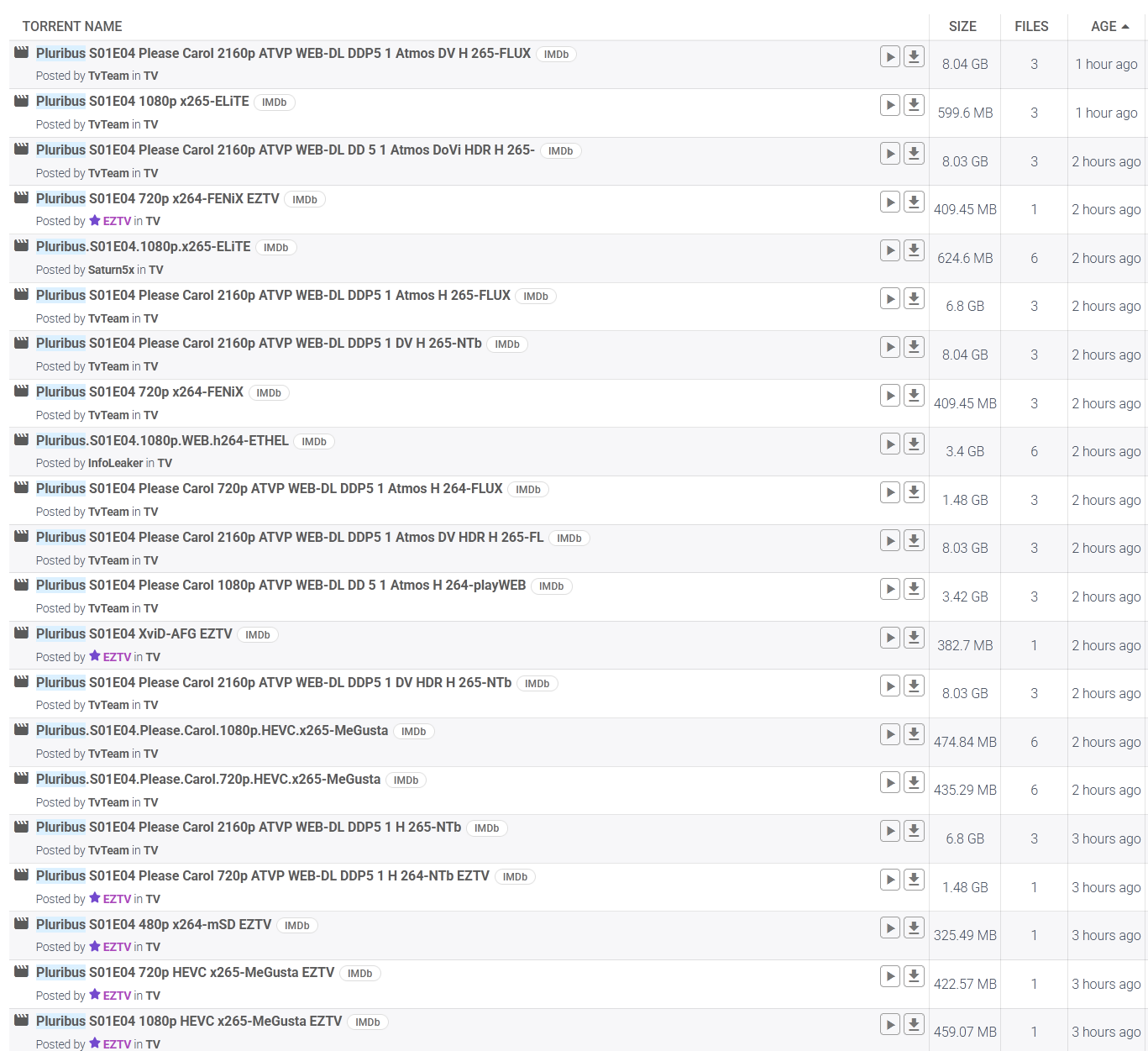Play the Atmos DoVi HDR H 265 torrent
Screen dimensions: 1148x1051
coord(890,154)
